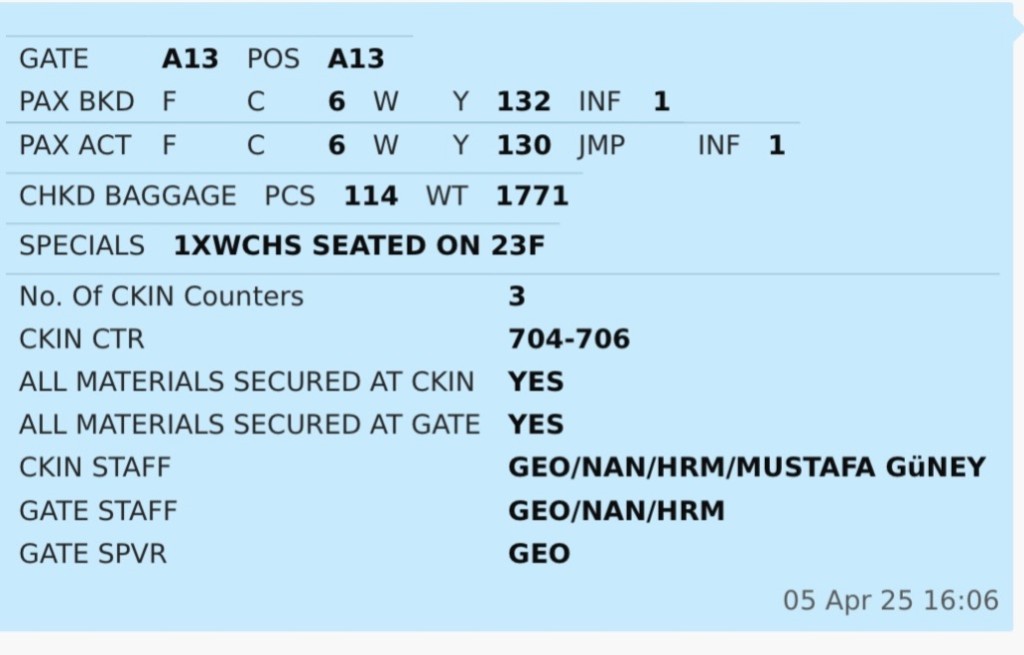Click the CKIN STAFF names GEO/NAN/HRM/MUSTAFA GüNEY

click(747, 467)
